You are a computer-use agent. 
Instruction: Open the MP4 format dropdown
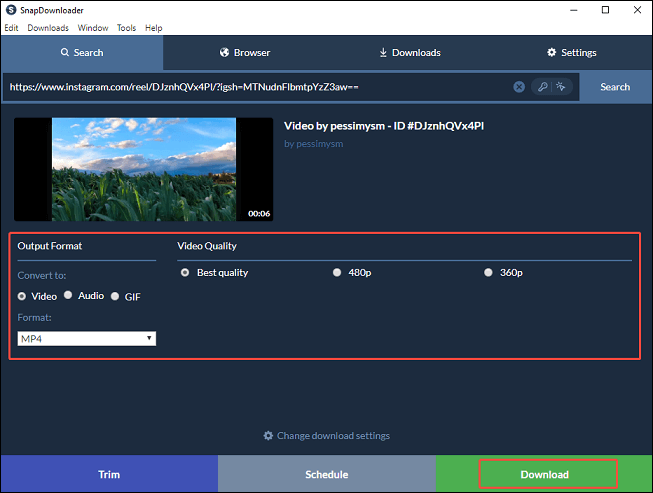coord(87,339)
